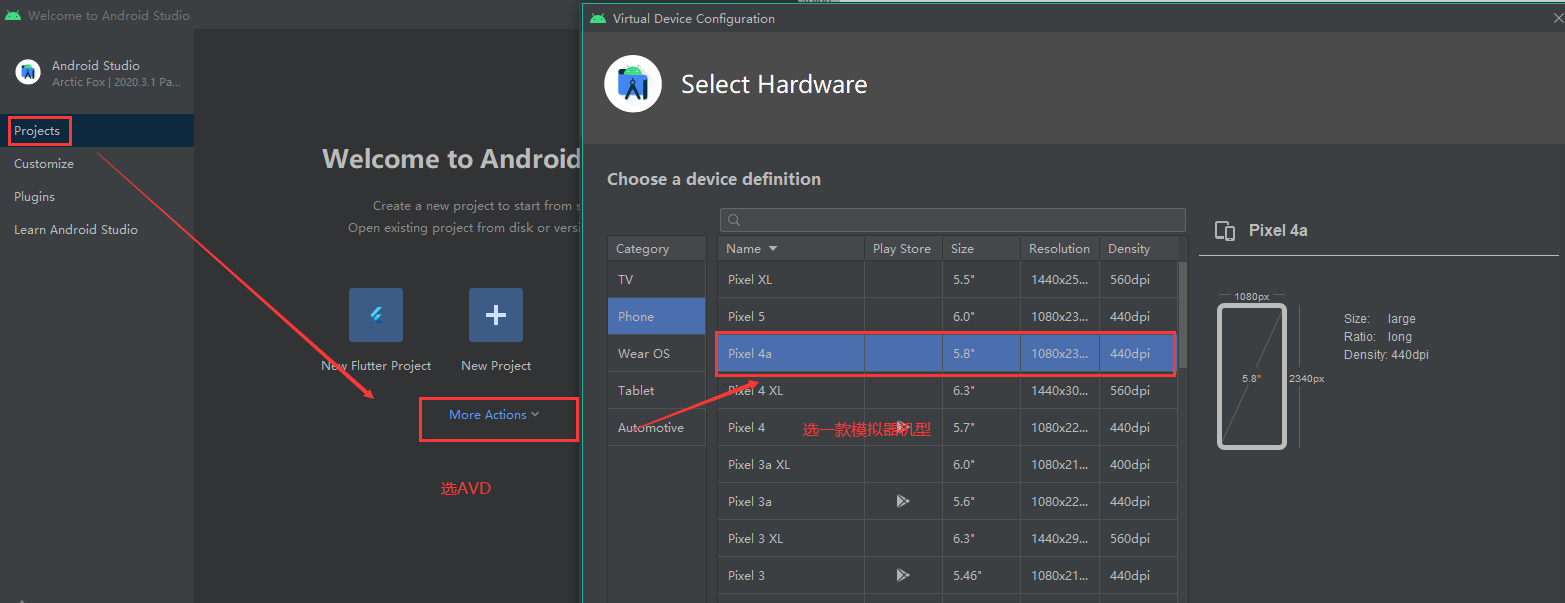Click the Pixel 4a phone outline preview
The image size is (1565, 603).
tap(1252, 377)
